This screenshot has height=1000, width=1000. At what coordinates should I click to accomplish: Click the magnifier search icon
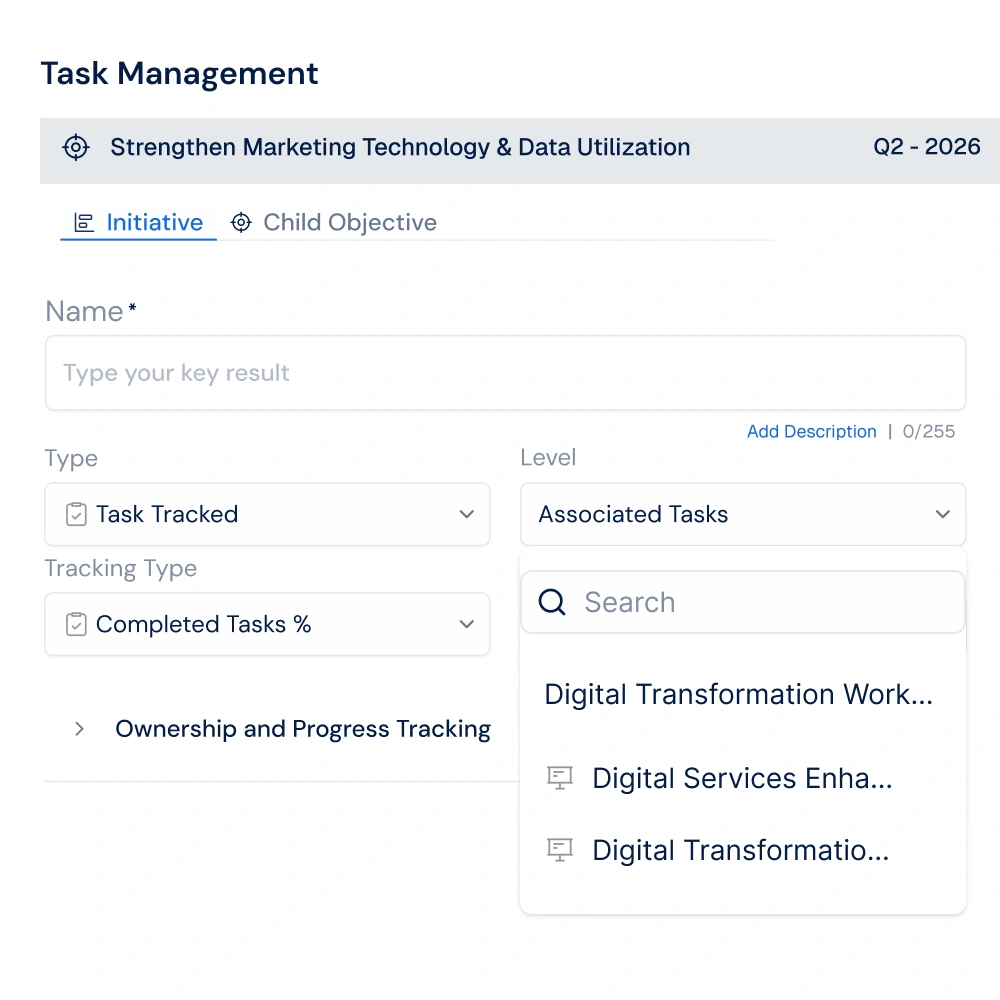pos(552,602)
